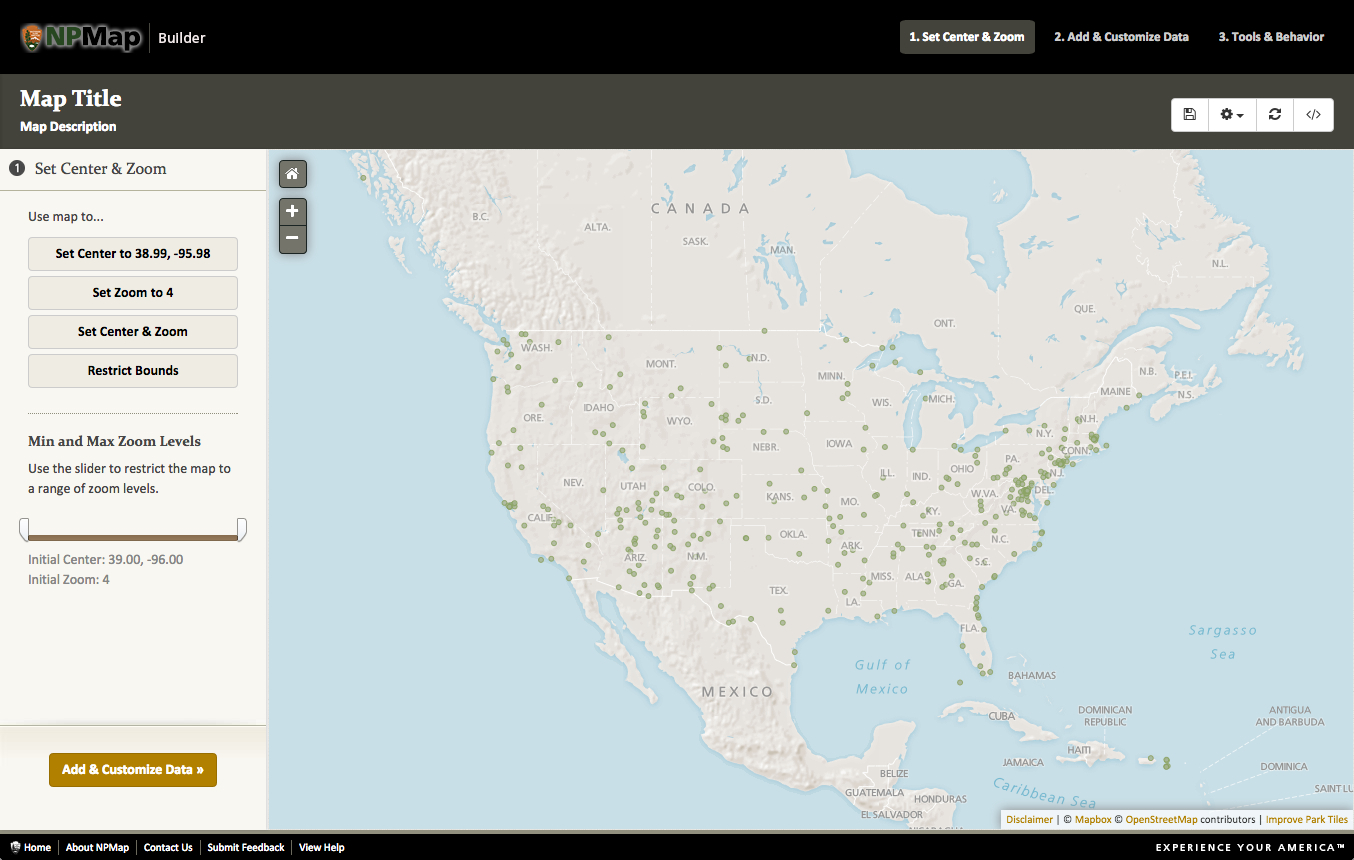Click the NPMap logo
This screenshot has width=1354, height=860.
tap(80, 37)
